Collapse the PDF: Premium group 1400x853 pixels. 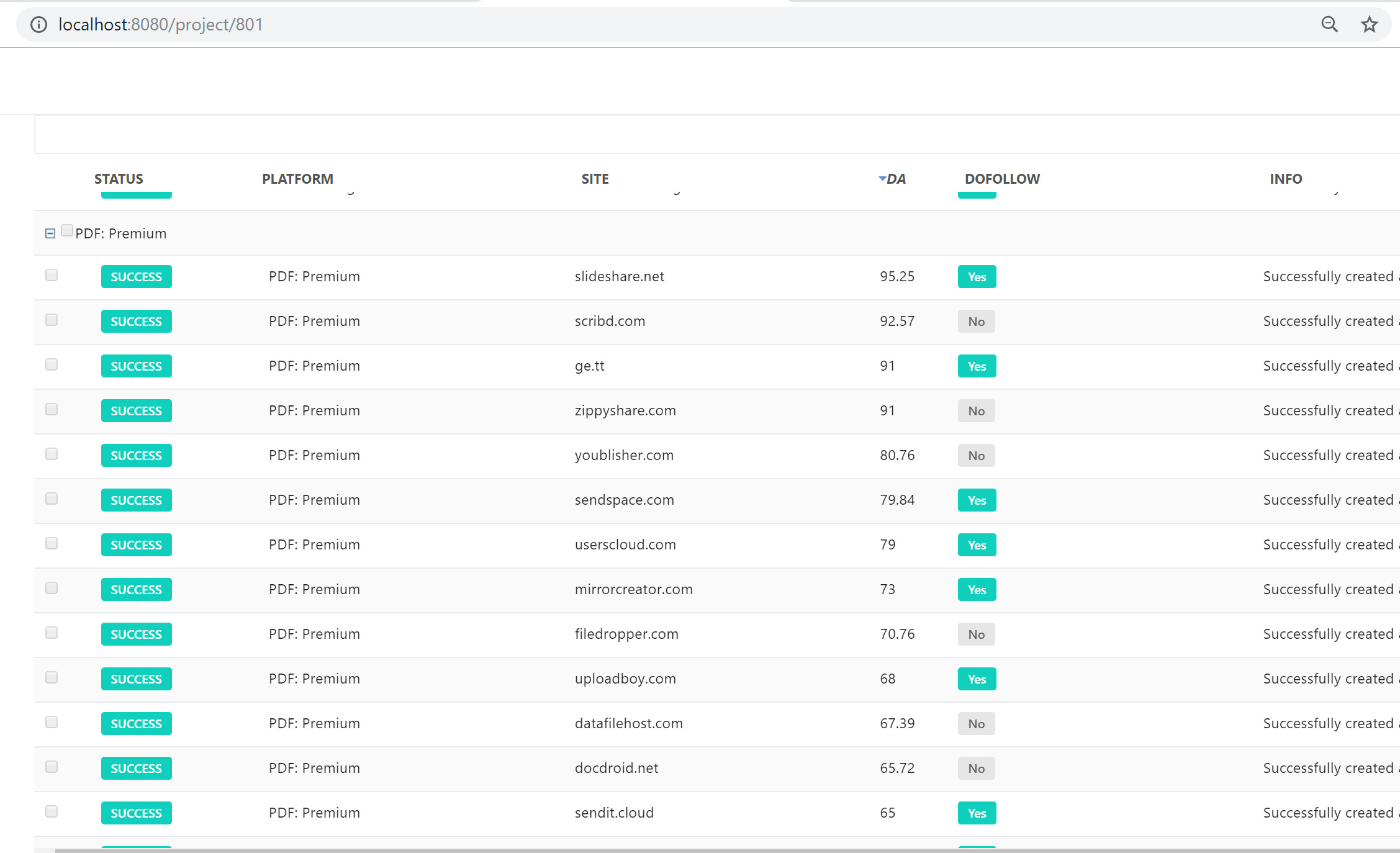[x=50, y=233]
